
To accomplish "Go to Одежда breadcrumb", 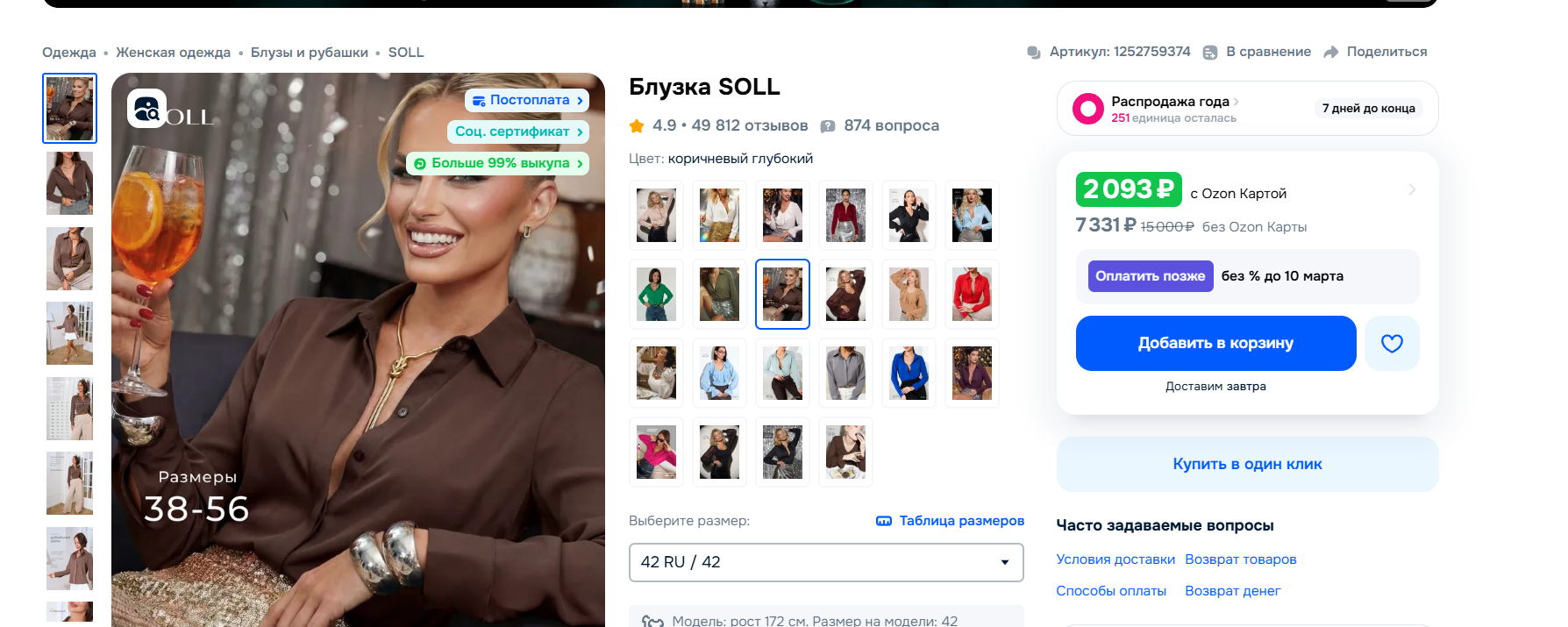I will point(69,53).
